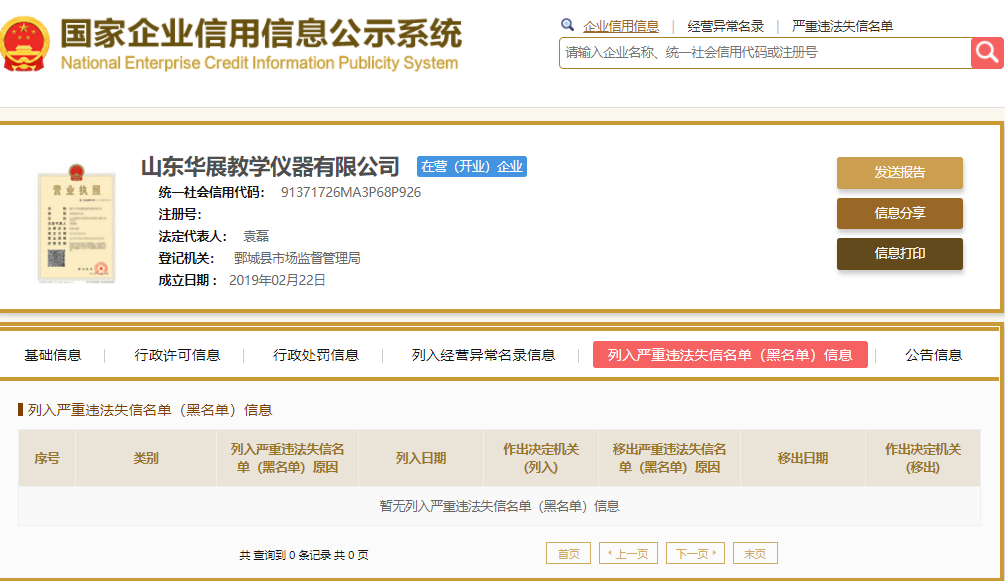Click the 作出决定机关(移出) column header
Image resolution: width=1005 pixels, height=581 pixels.
pyautogui.click(x=923, y=458)
